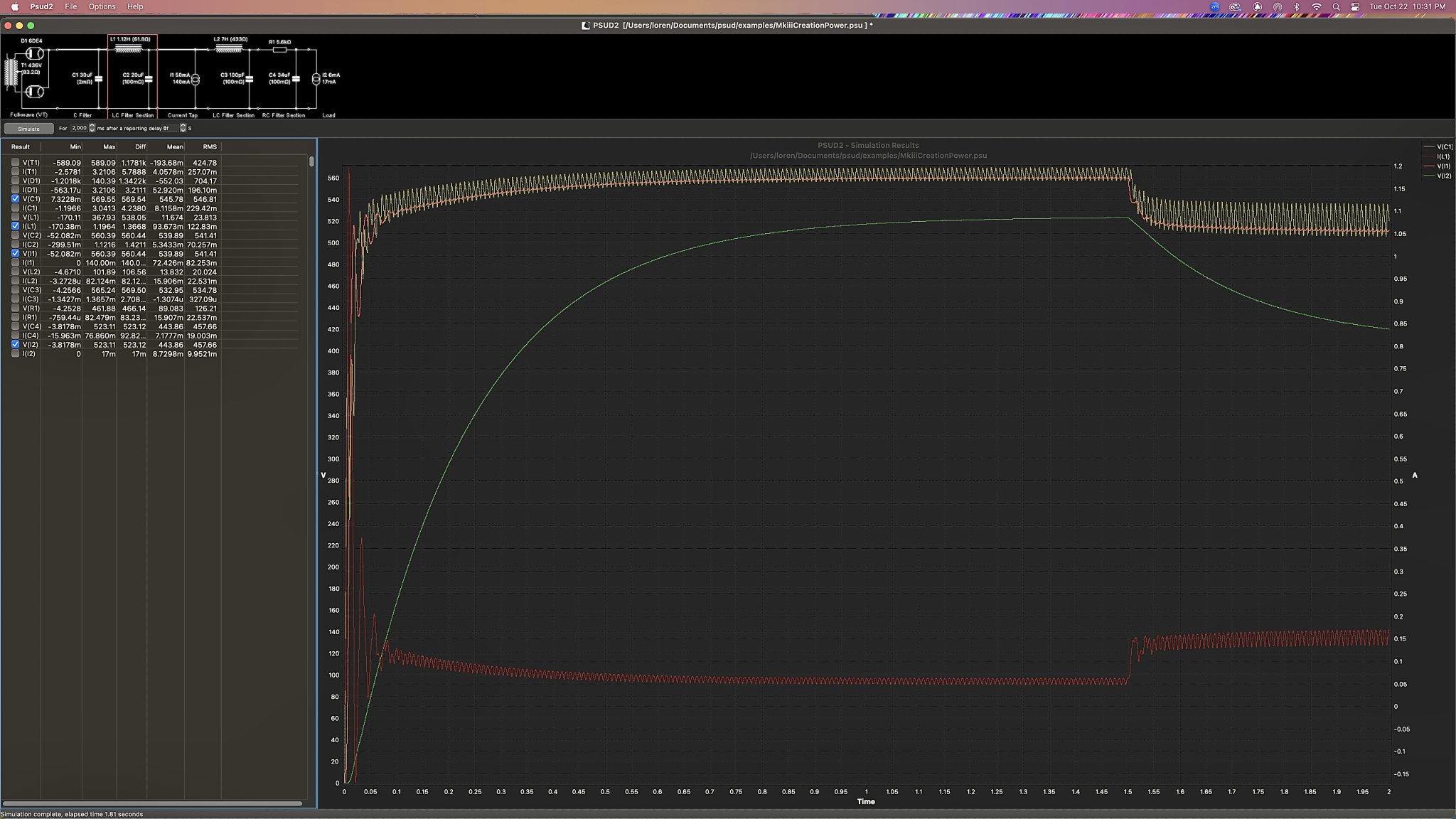This screenshot has height=819, width=1456.
Task: Select the lower rectifier tube symbol
Action: click(34, 92)
